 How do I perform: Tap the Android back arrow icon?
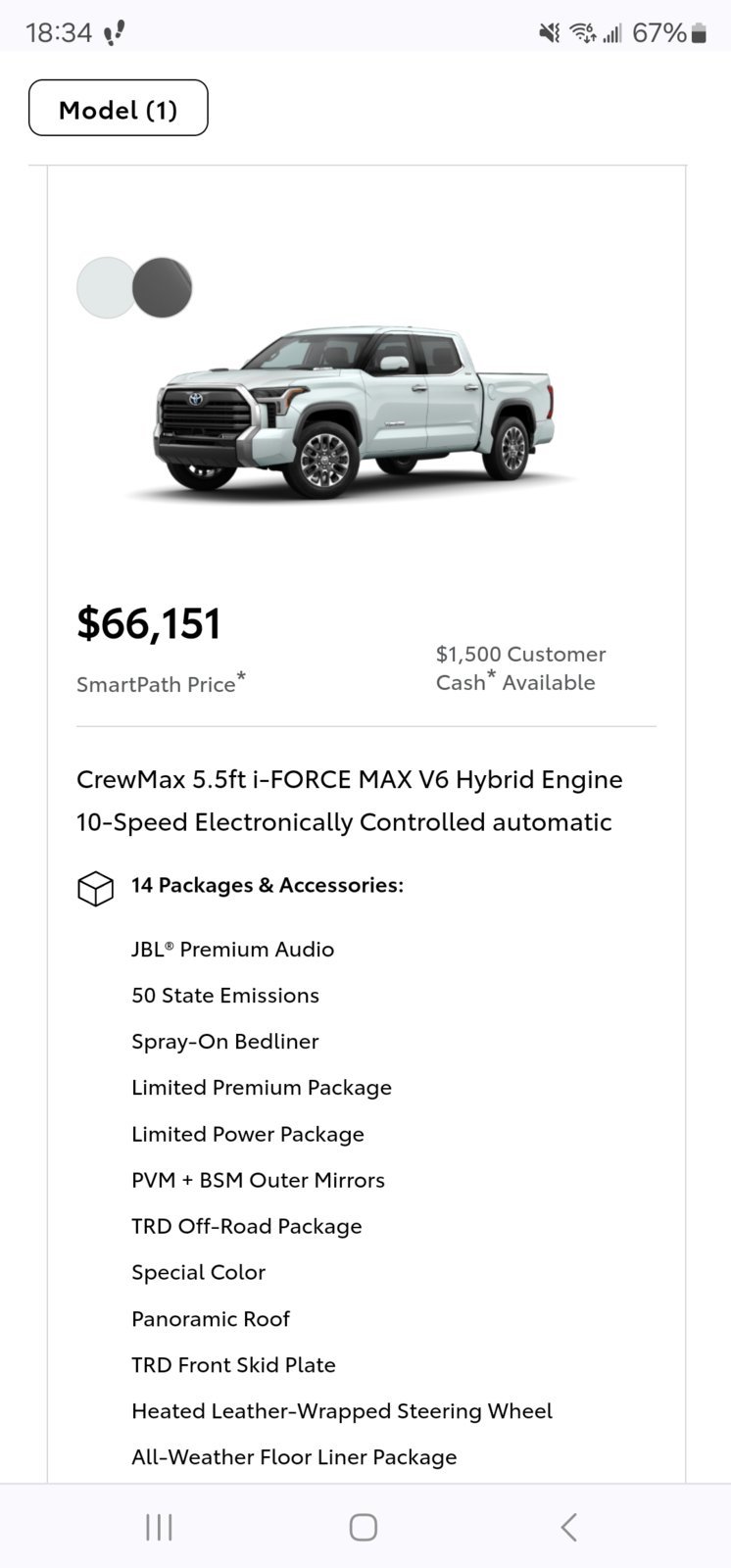[x=568, y=1527]
